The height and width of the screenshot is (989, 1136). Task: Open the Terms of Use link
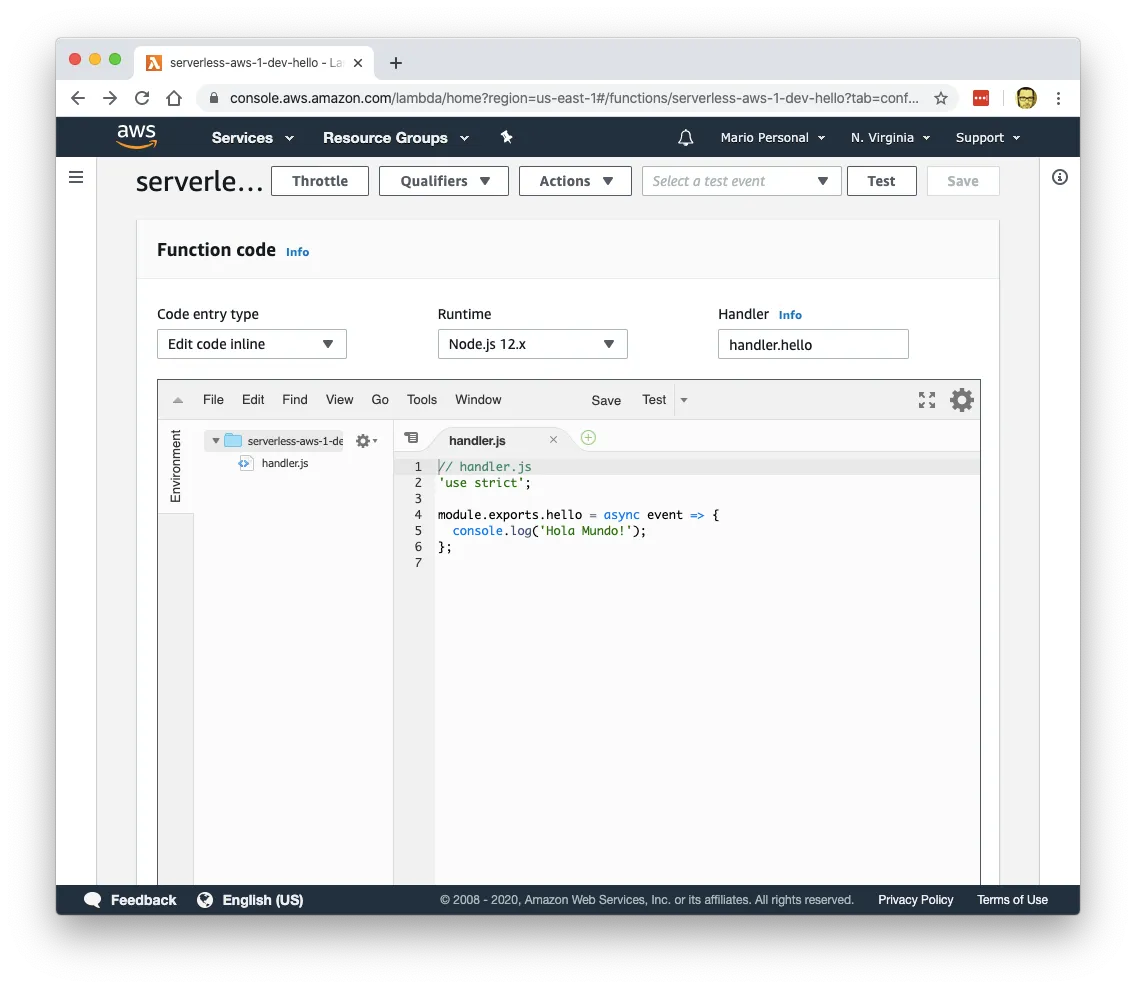(x=1012, y=900)
